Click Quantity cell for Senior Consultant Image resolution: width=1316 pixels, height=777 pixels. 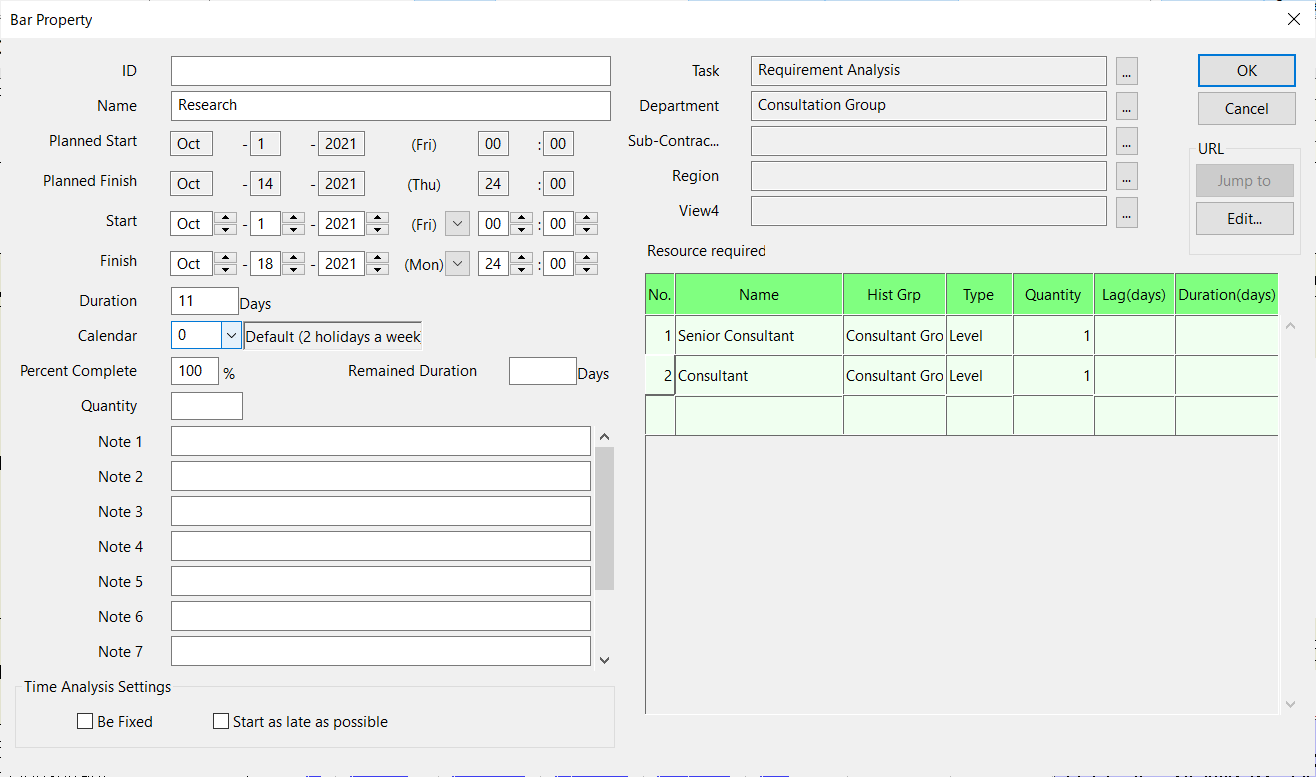1053,336
